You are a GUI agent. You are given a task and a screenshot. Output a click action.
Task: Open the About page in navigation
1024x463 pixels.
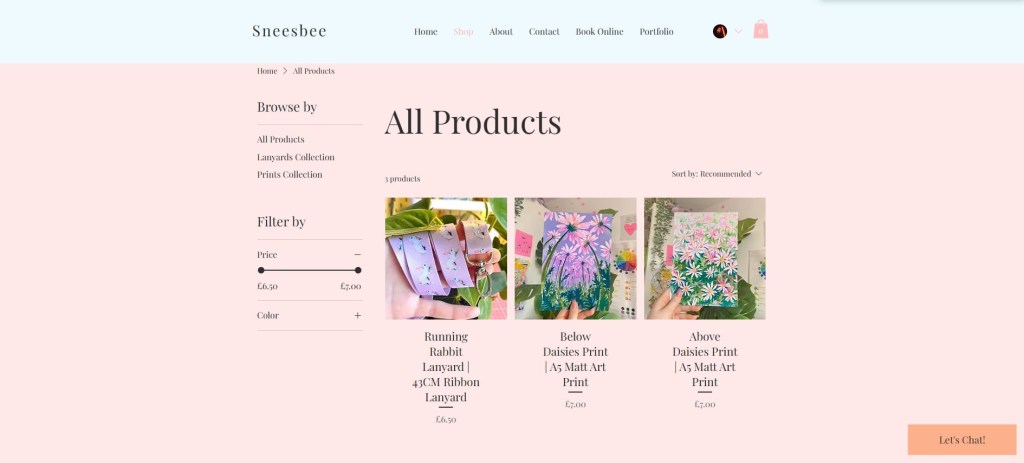(501, 31)
